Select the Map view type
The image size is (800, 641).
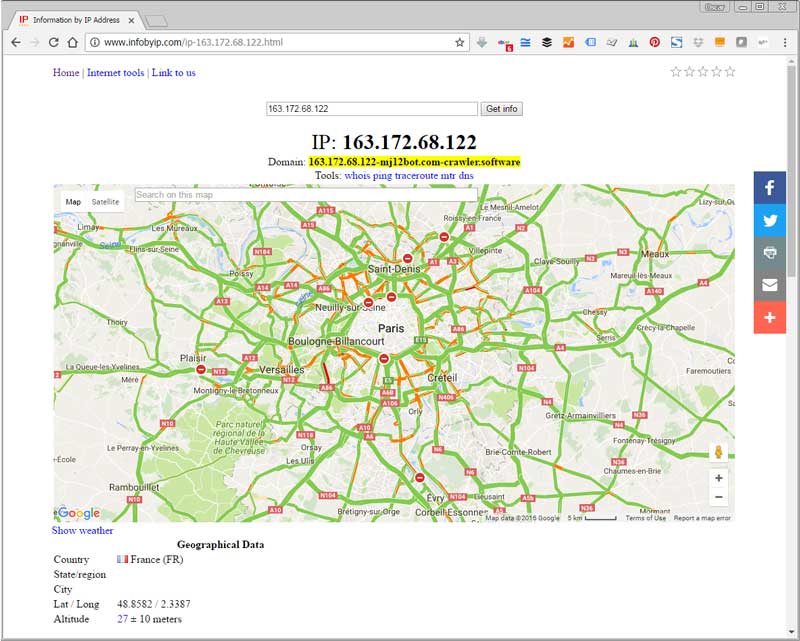click(73, 202)
